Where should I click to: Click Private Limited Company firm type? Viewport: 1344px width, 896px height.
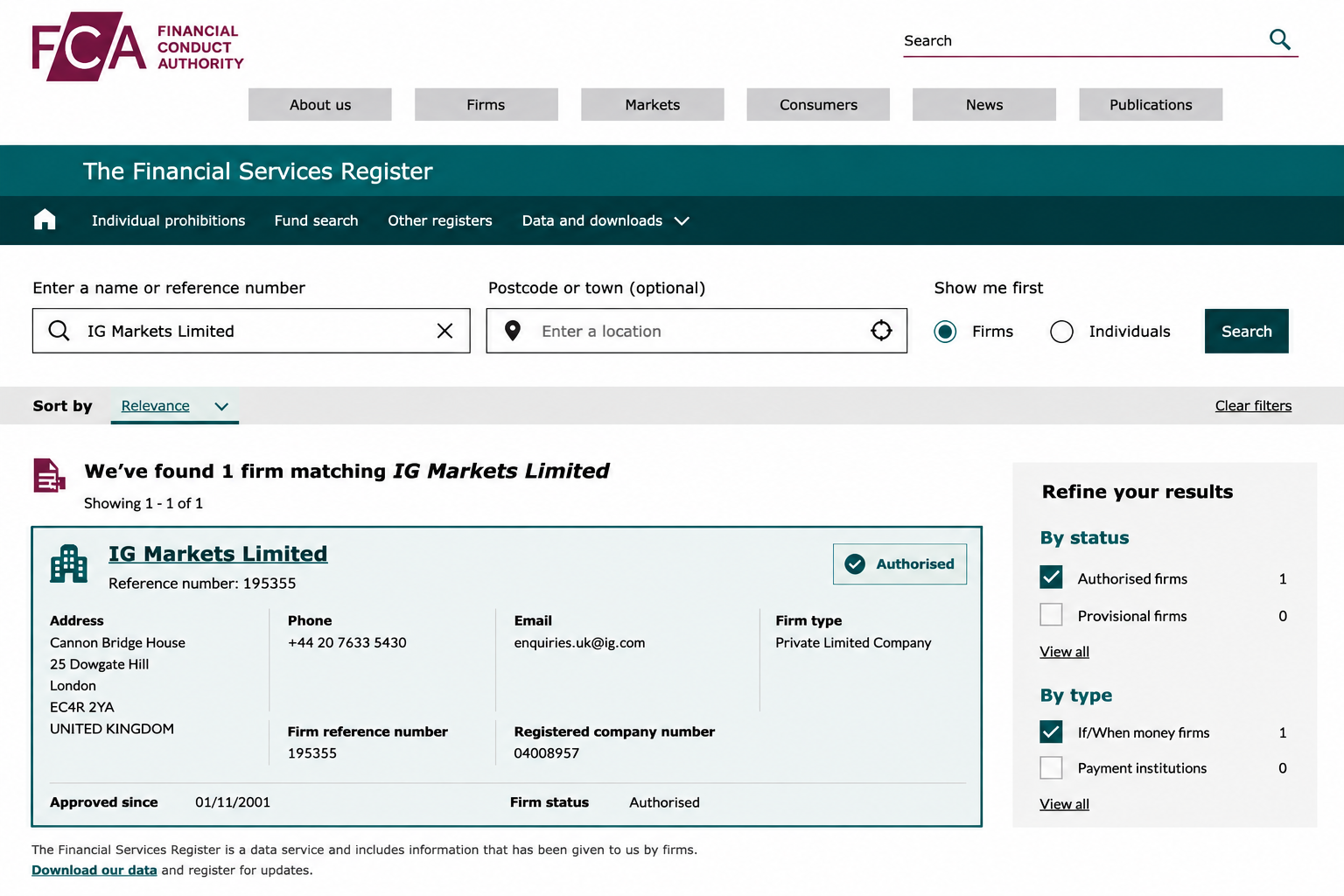point(853,642)
